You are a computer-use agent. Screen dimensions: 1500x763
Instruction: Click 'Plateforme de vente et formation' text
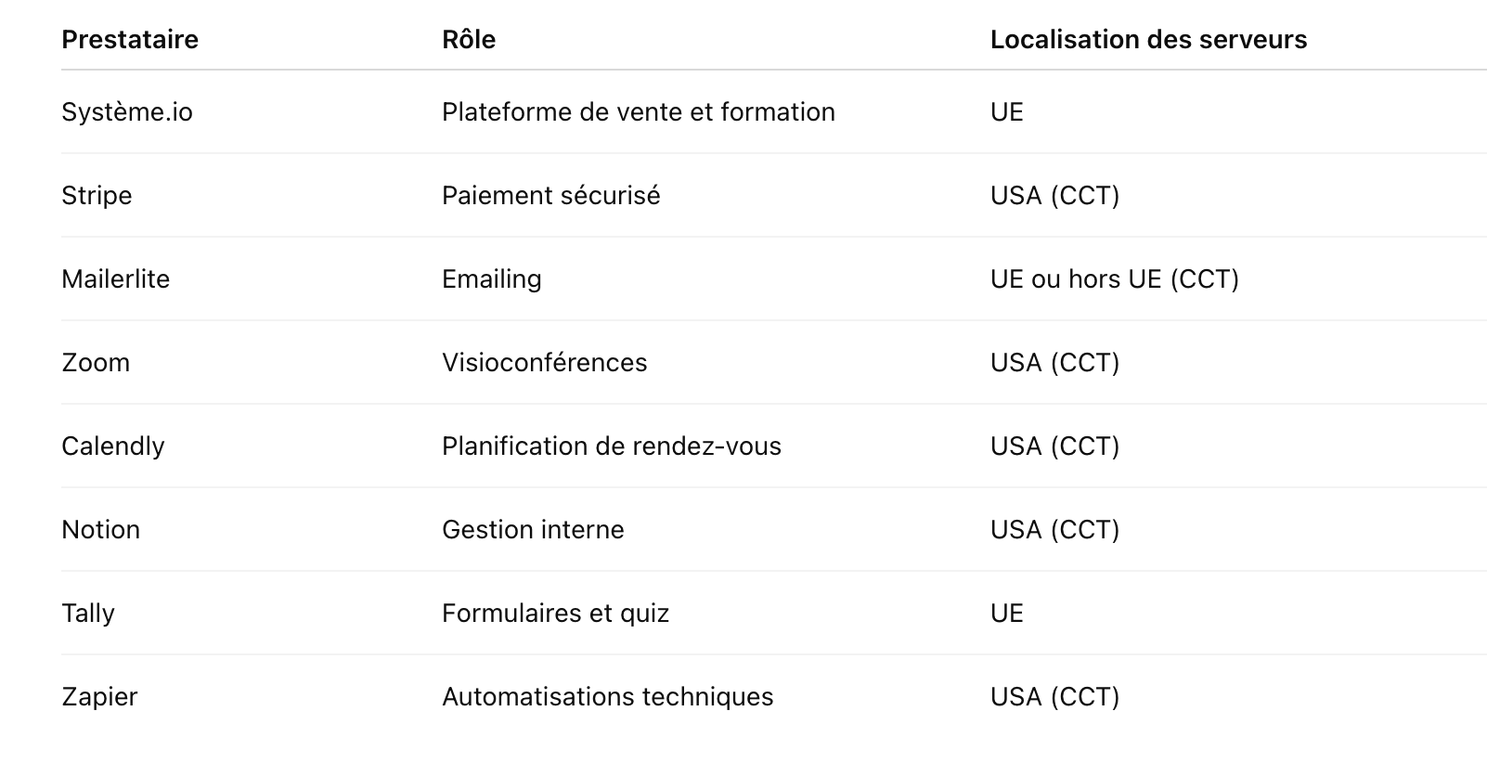(x=639, y=112)
